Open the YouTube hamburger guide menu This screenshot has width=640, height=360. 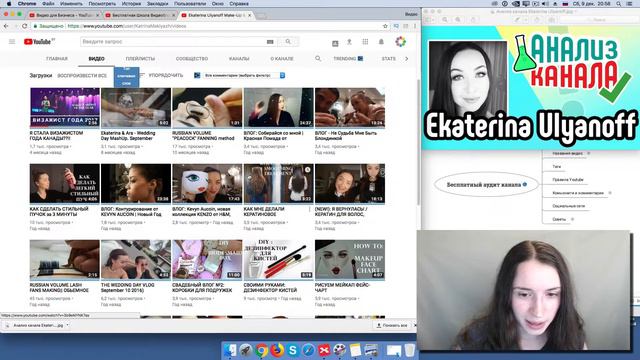[12, 42]
